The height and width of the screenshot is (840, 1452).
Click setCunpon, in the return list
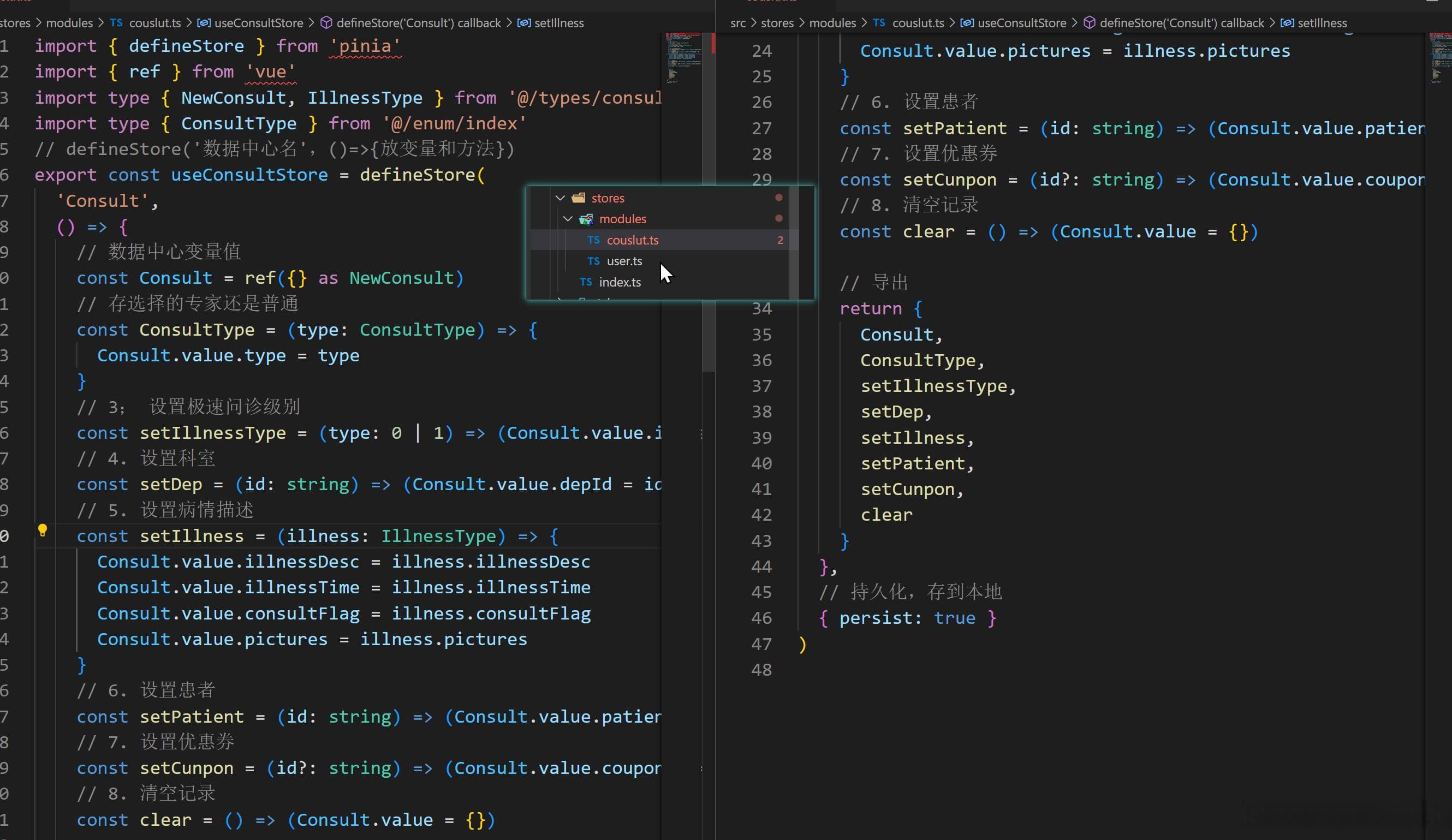point(912,489)
